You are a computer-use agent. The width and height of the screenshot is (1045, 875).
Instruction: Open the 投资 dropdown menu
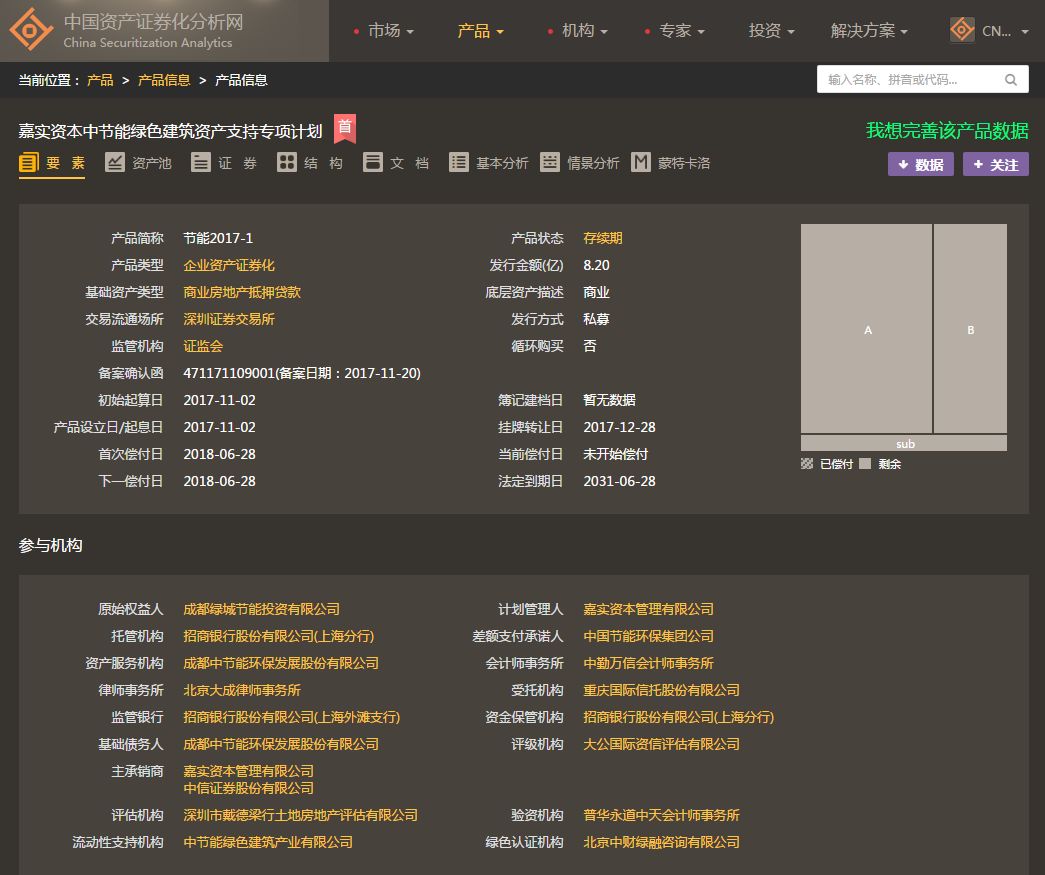point(771,31)
